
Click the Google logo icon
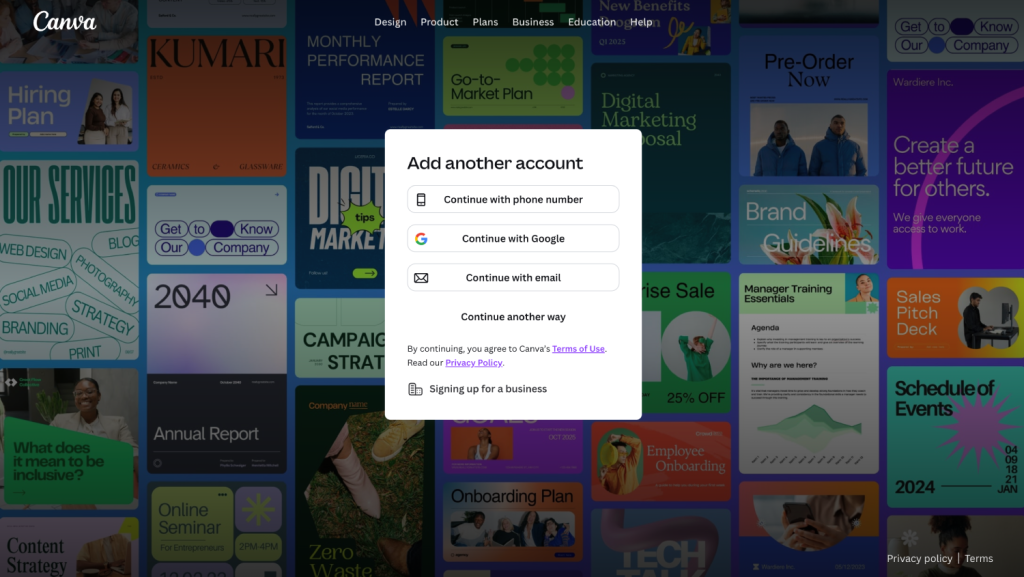pyautogui.click(x=421, y=239)
